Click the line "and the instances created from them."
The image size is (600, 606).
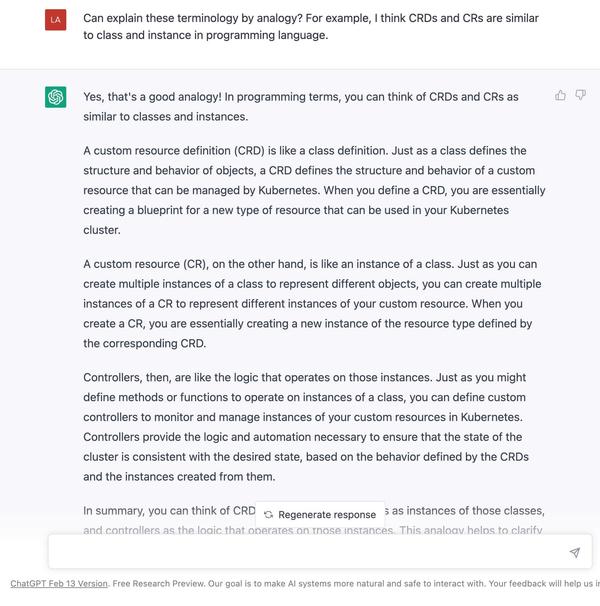coord(179,477)
